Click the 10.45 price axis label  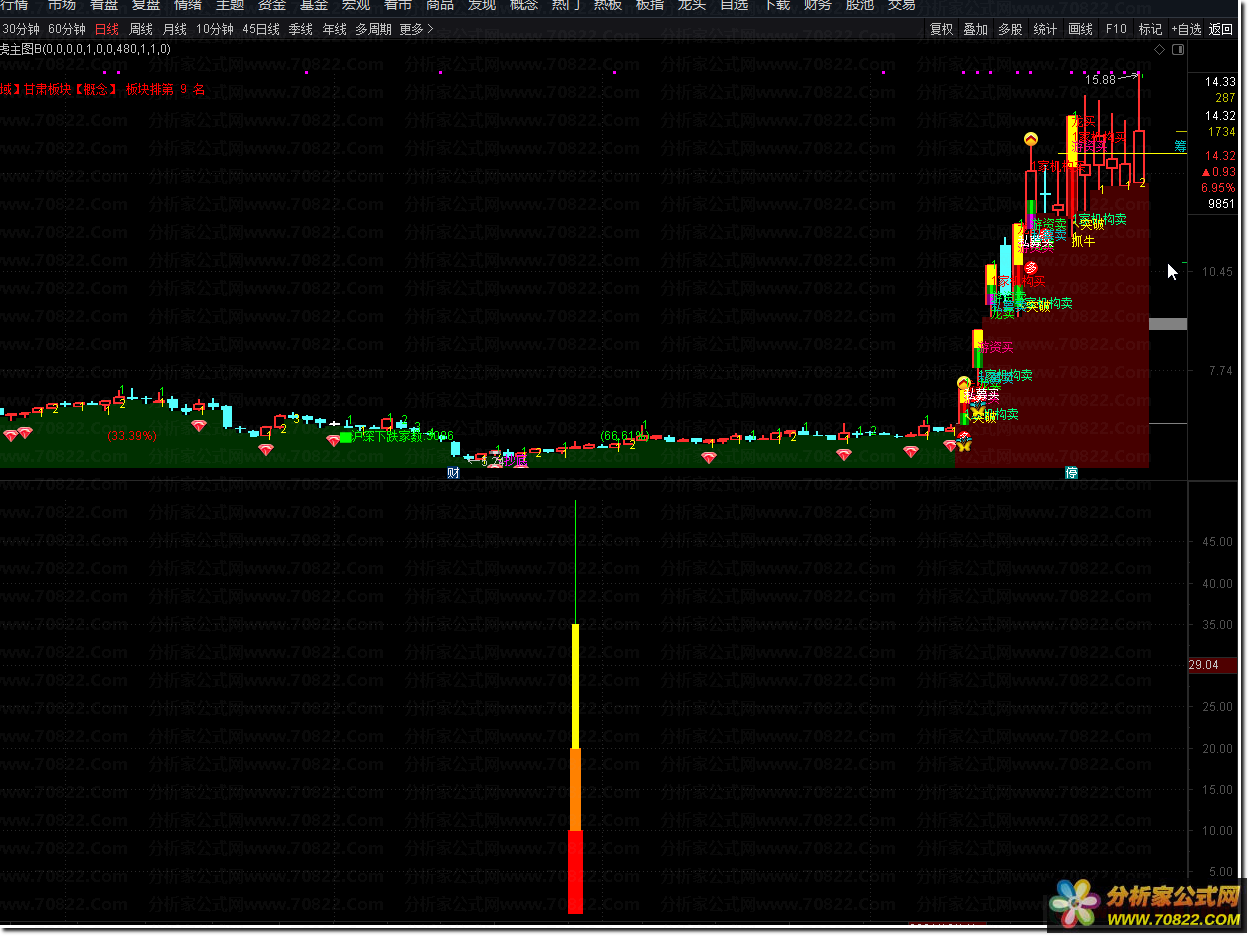1219,272
